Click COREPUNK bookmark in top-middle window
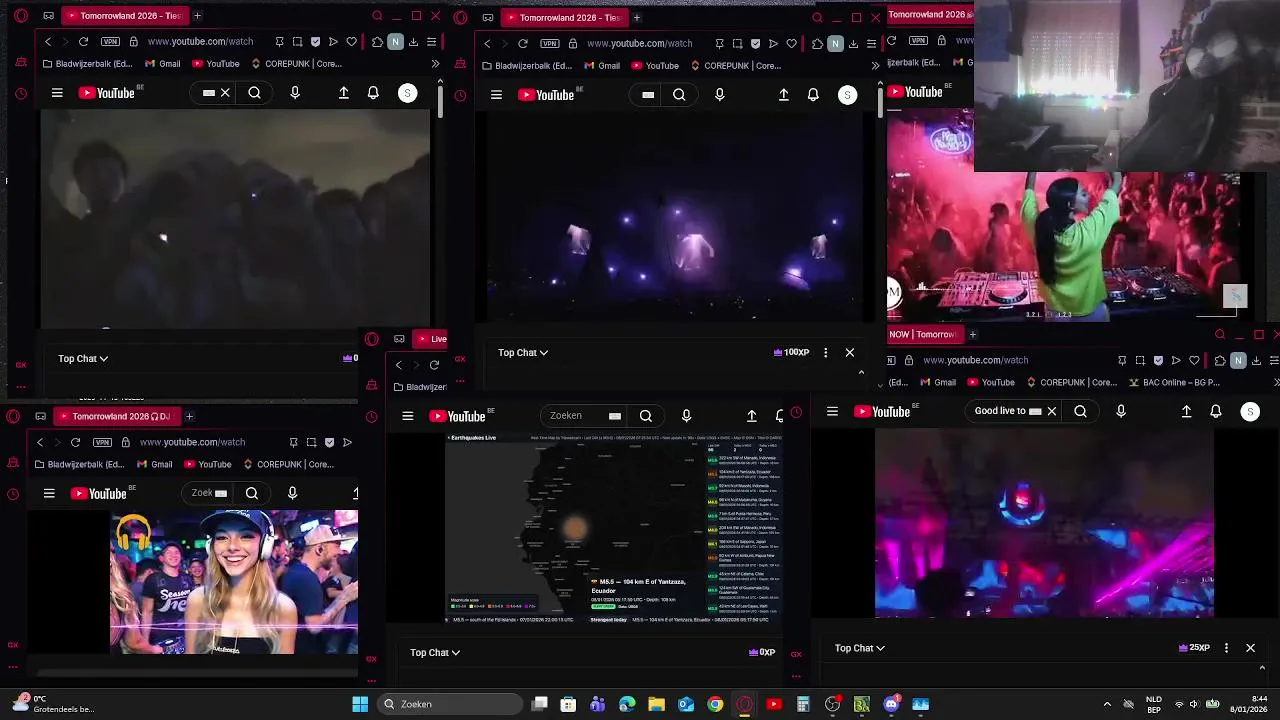Image resolution: width=1280 pixels, height=720 pixels. tap(736, 66)
